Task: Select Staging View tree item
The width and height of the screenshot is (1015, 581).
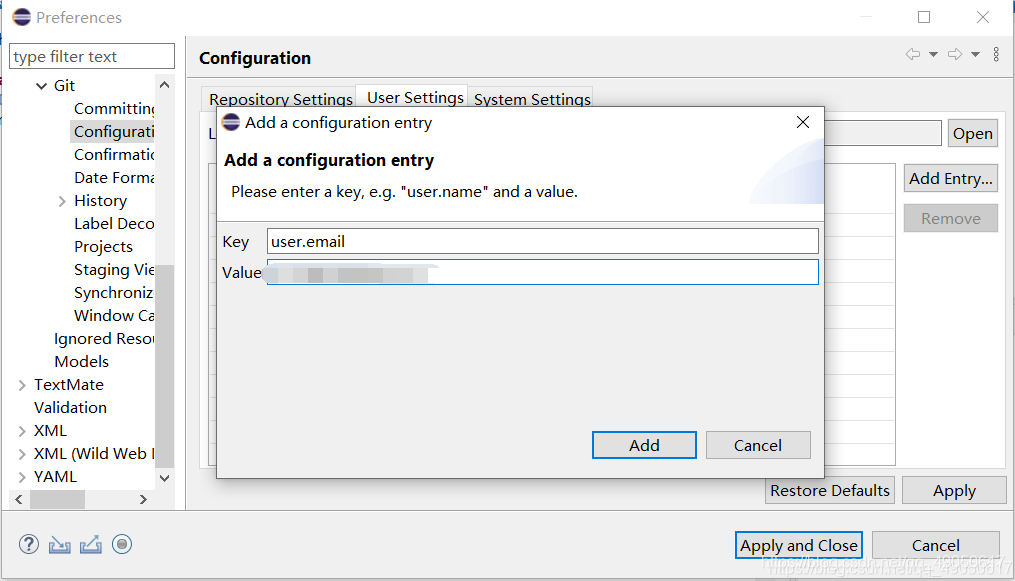Action: coord(114,269)
